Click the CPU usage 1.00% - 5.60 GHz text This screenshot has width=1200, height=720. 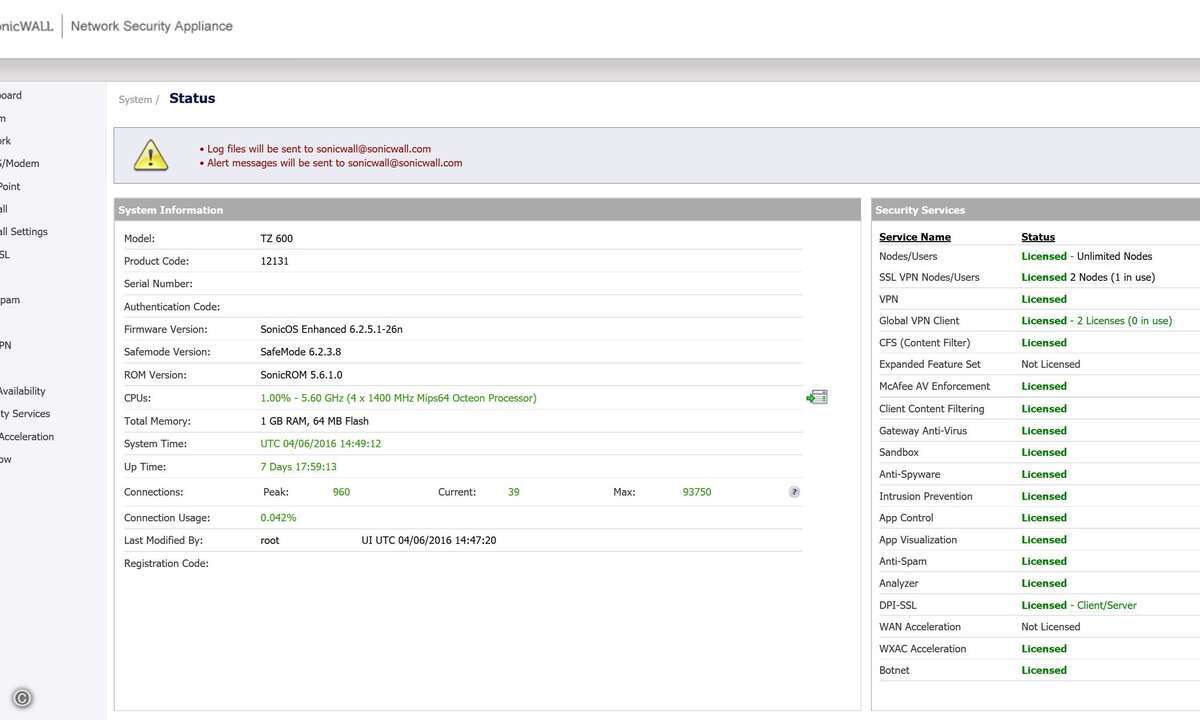(x=398, y=398)
